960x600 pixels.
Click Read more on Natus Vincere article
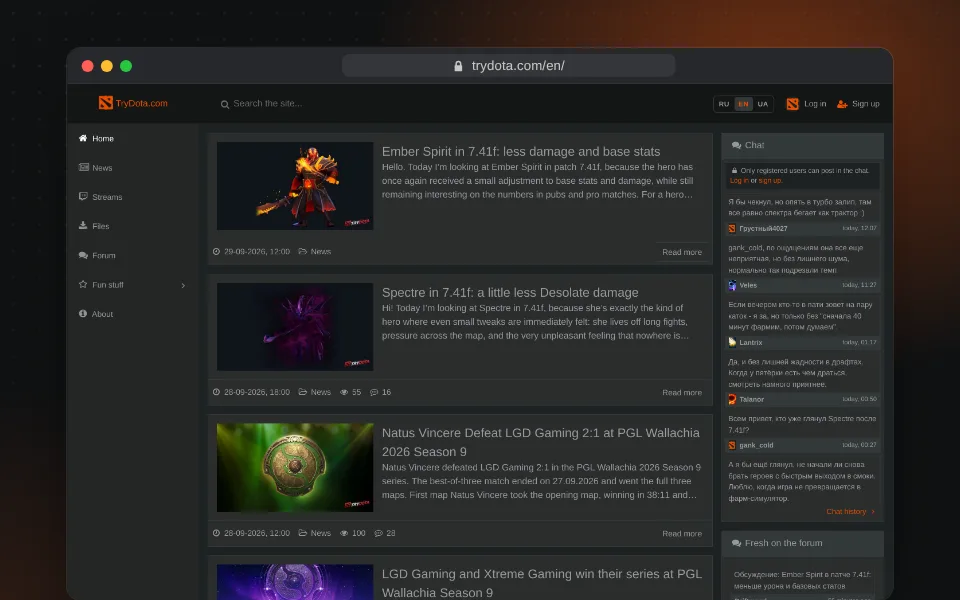[x=682, y=533]
